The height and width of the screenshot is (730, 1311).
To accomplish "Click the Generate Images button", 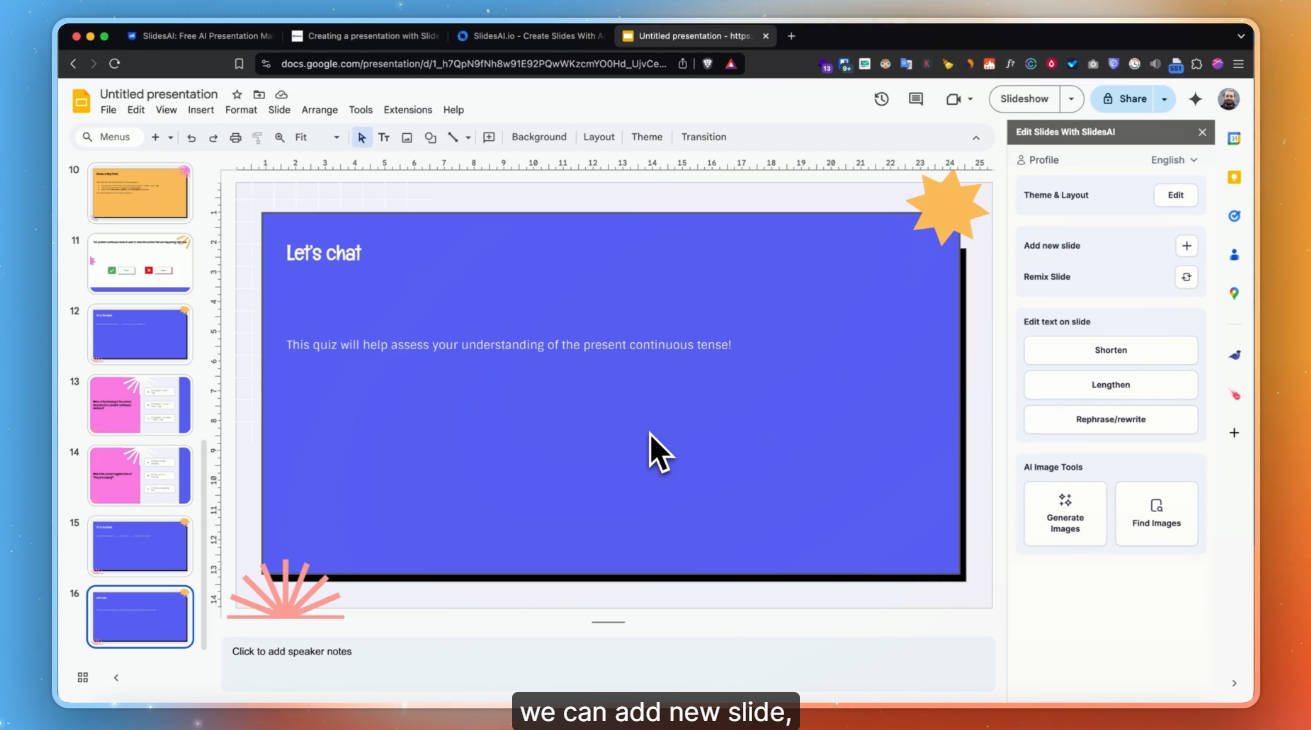I will coord(1065,514).
